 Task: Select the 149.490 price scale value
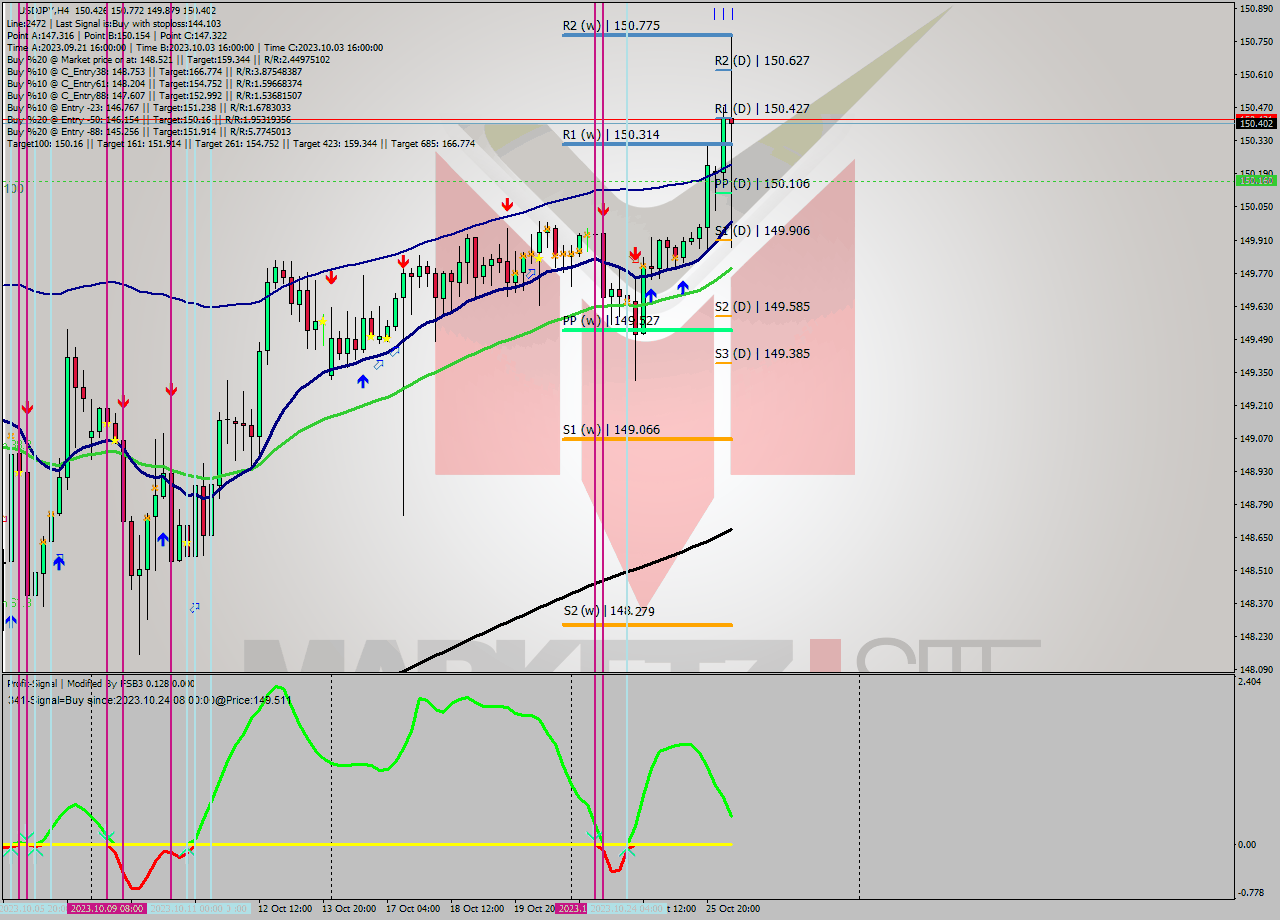tap(1256, 339)
